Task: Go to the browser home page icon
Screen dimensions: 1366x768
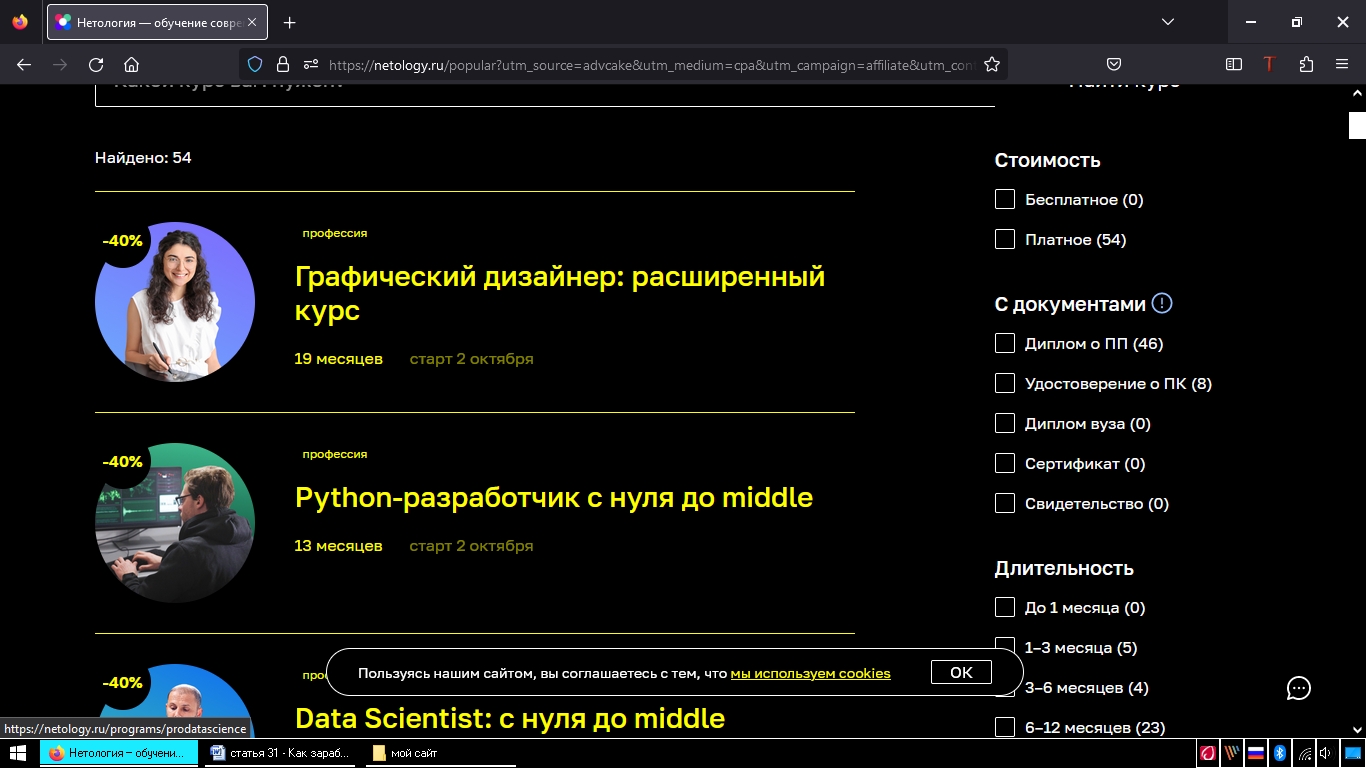Action: [x=131, y=64]
